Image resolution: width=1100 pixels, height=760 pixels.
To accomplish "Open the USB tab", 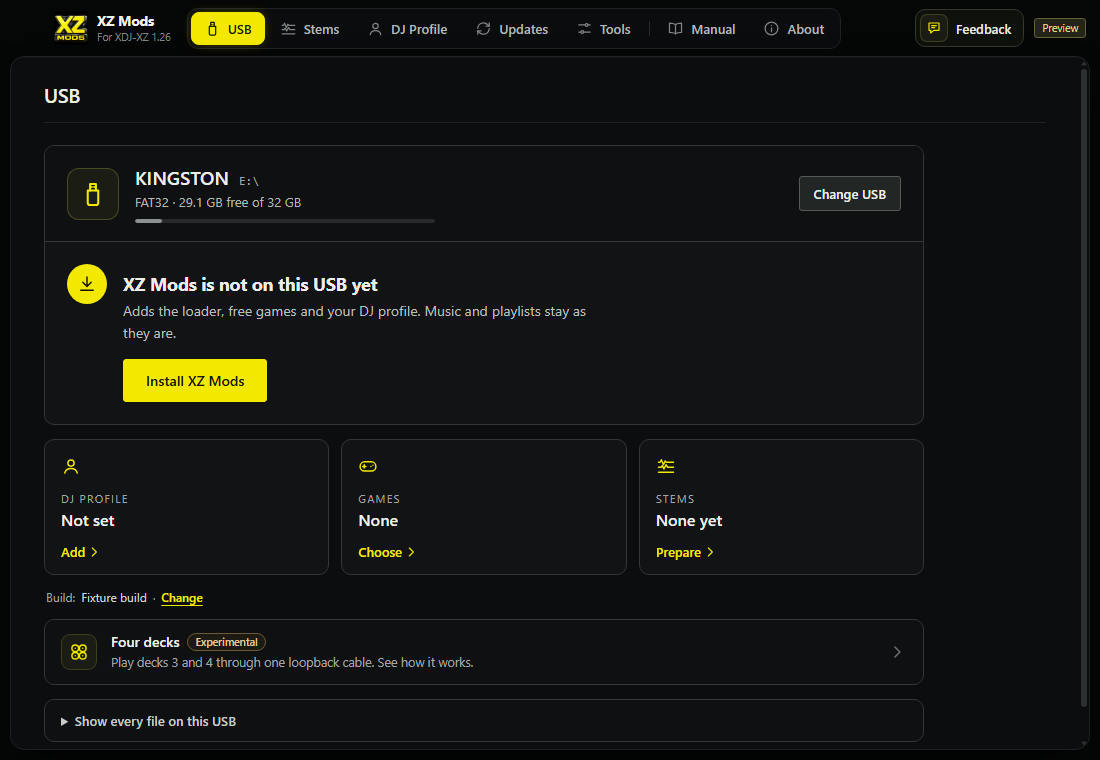I will (x=228, y=29).
